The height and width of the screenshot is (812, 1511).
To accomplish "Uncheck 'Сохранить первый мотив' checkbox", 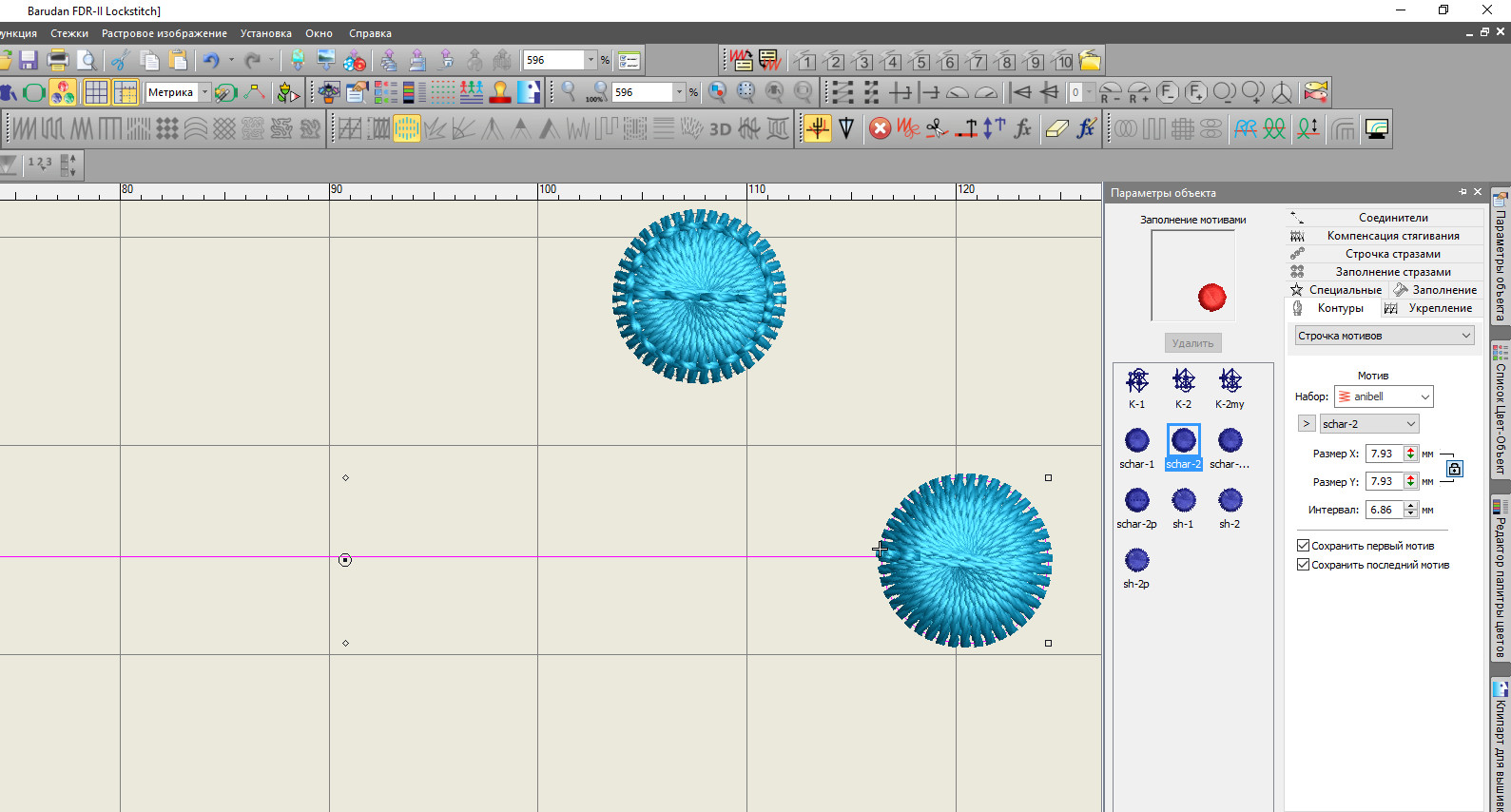I will [1304, 546].
